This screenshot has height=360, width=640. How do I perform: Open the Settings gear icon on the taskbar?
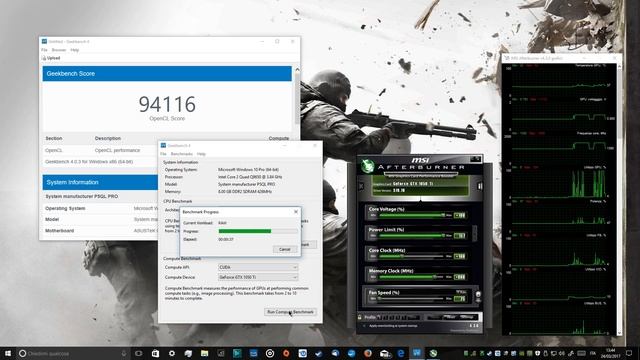pyautogui.click(x=171, y=353)
